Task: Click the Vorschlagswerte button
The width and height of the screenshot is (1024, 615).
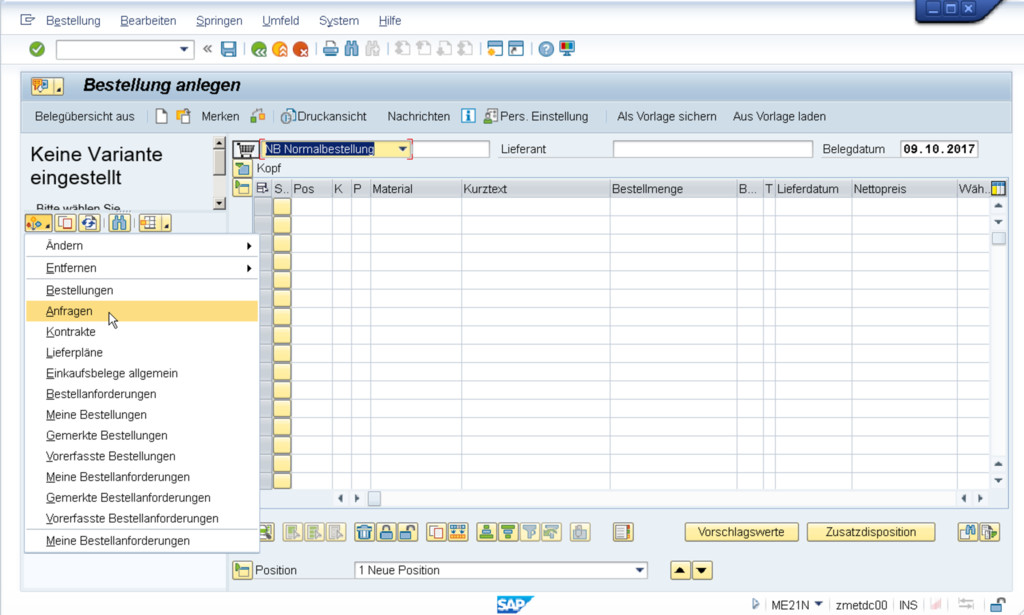Action: [x=741, y=532]
